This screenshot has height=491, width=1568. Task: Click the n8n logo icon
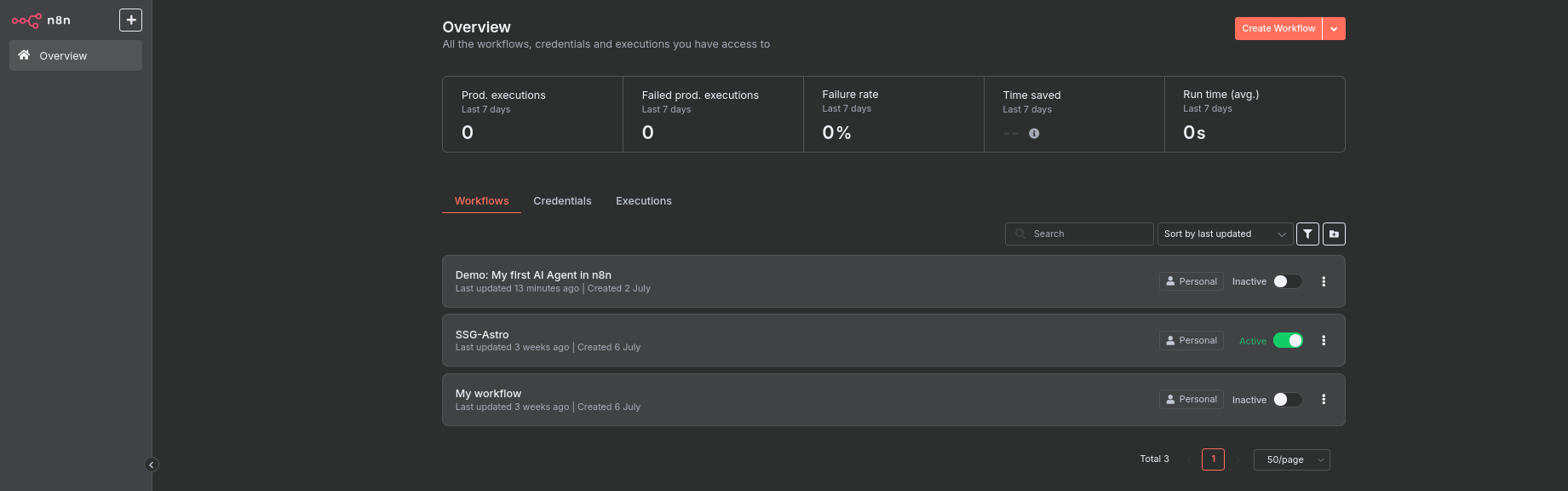pyautogui.click(x=26, y=20)
